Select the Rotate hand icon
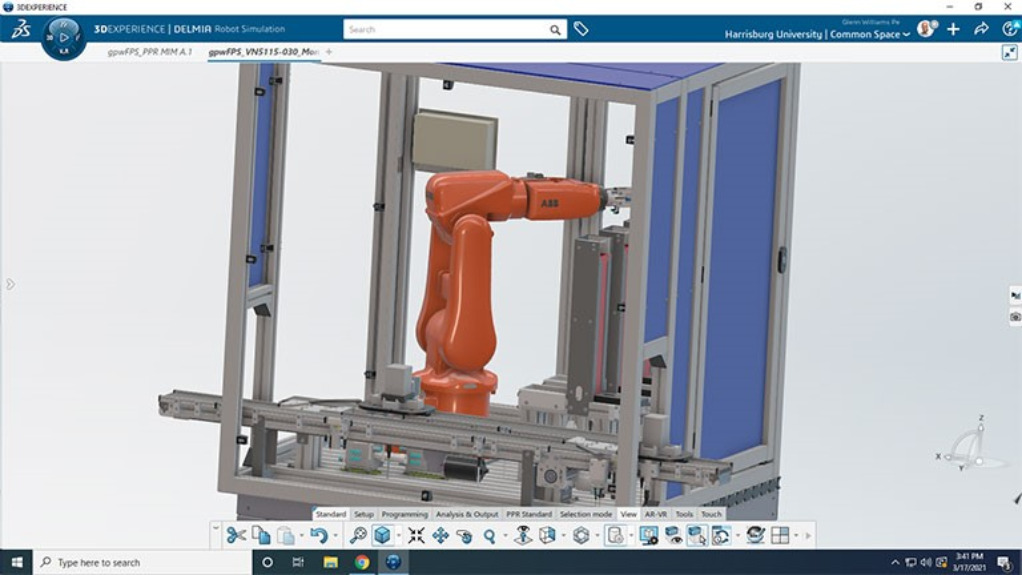The width and height of the screenshot is (1022, 575). click(465, 535)
